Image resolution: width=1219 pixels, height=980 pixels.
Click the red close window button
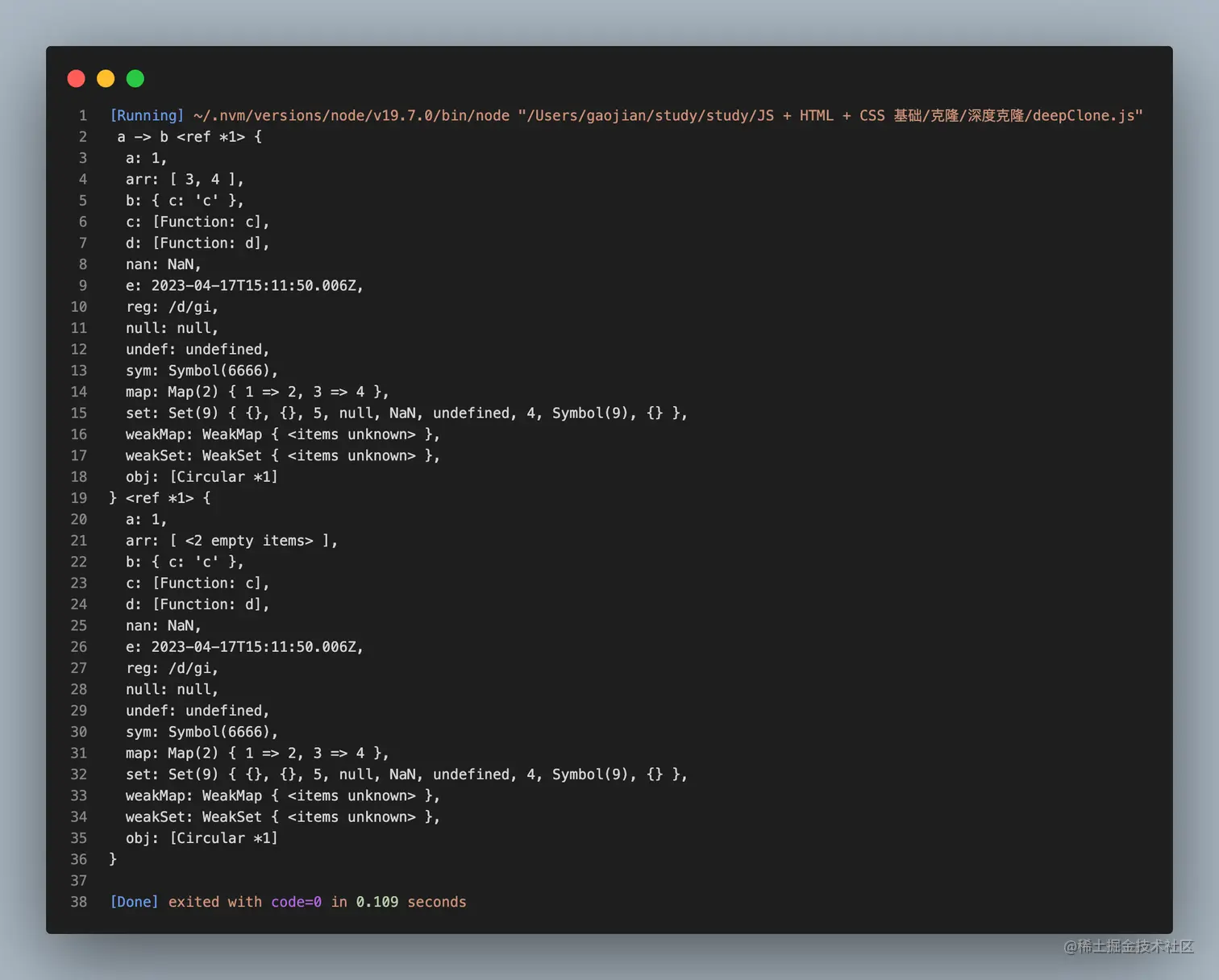click(77, 78)
